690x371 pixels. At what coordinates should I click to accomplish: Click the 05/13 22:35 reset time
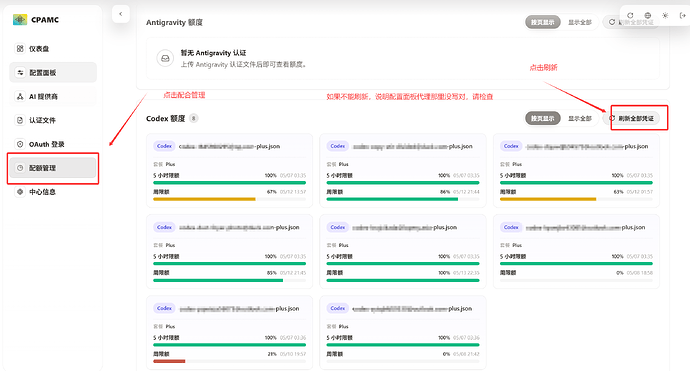tap(466, 273)
